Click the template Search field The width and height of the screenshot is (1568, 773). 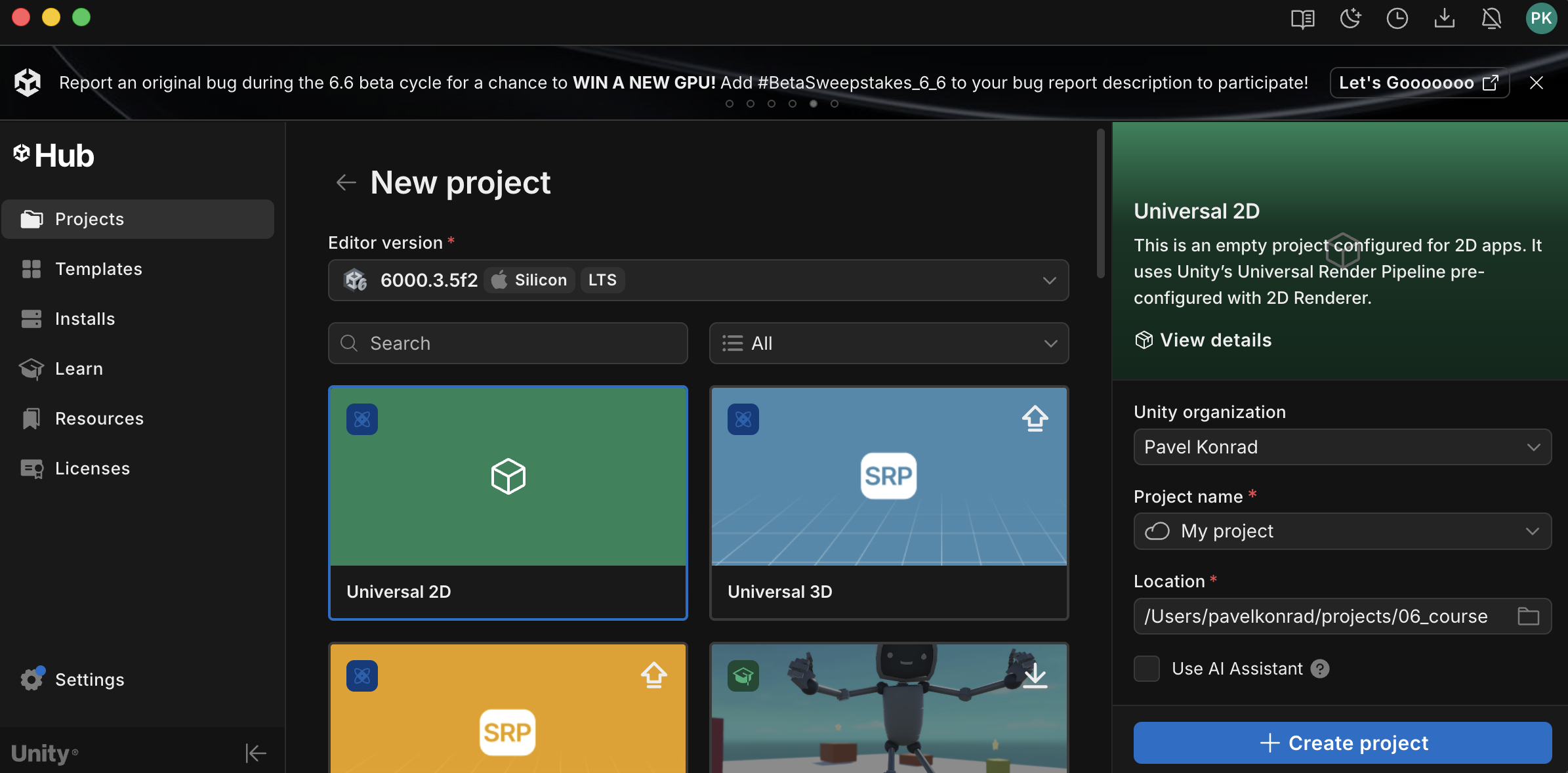508,343
